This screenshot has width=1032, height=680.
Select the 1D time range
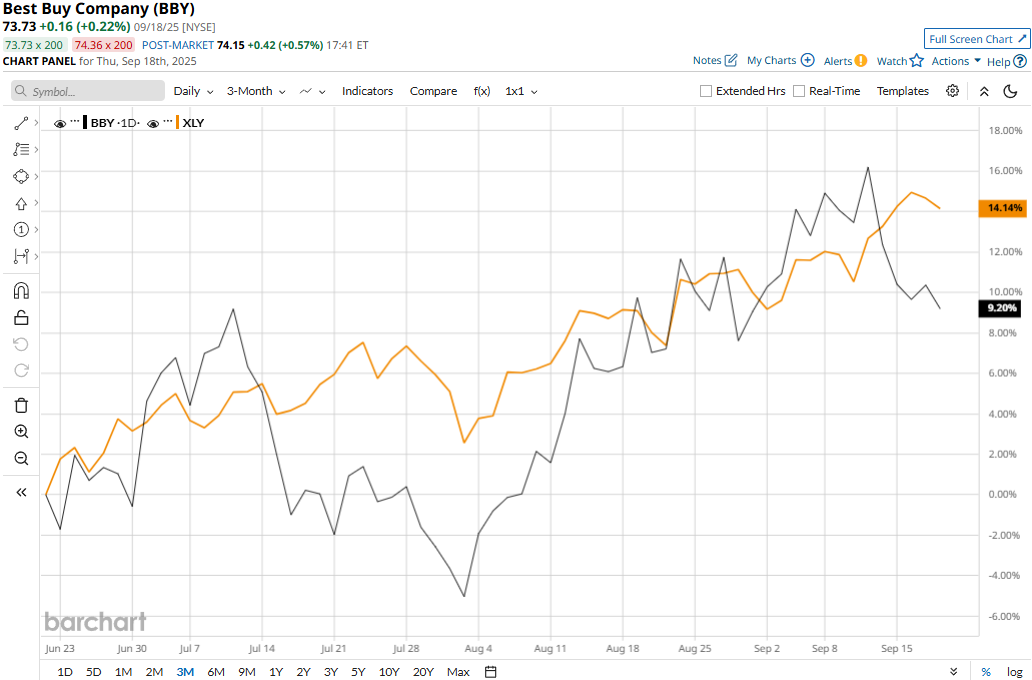[x=64, y=671]
